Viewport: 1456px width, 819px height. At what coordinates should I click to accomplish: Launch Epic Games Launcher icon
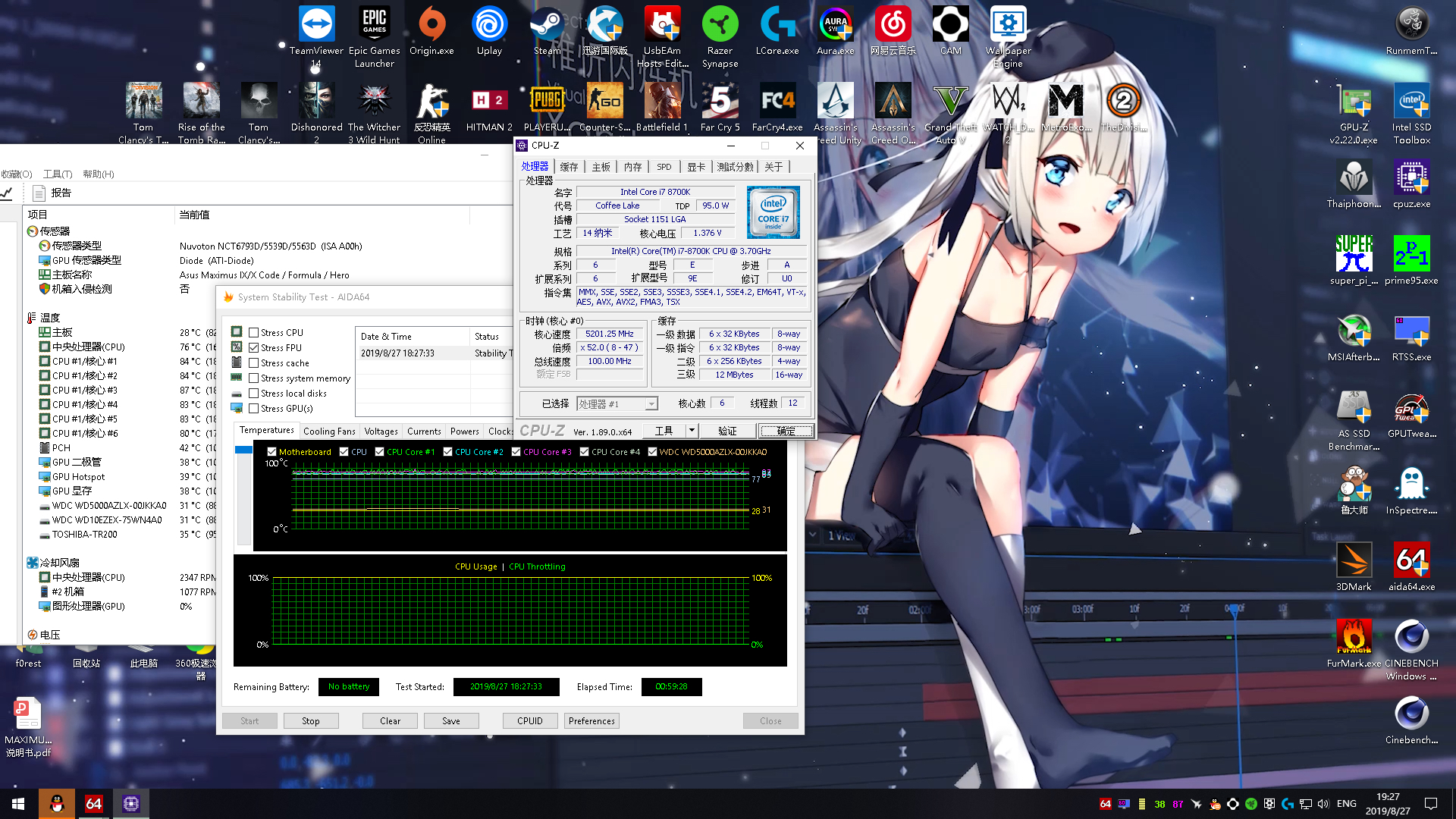point(374,36)
